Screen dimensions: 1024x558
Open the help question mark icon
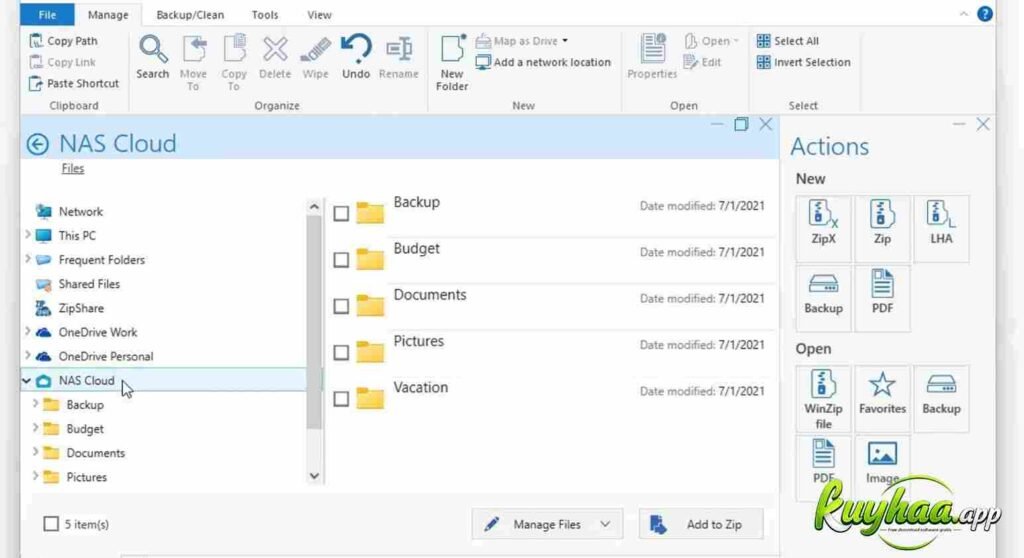(x=984, y=14)
